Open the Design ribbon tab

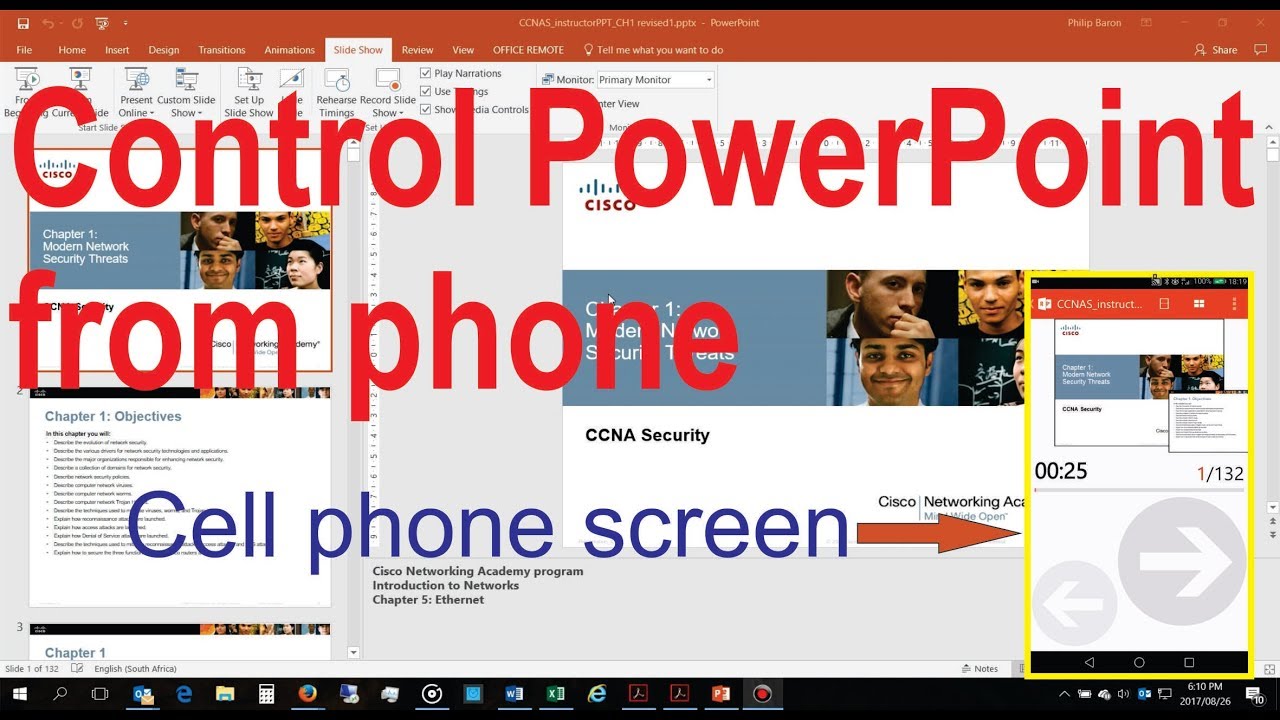(x=164, y=50)
